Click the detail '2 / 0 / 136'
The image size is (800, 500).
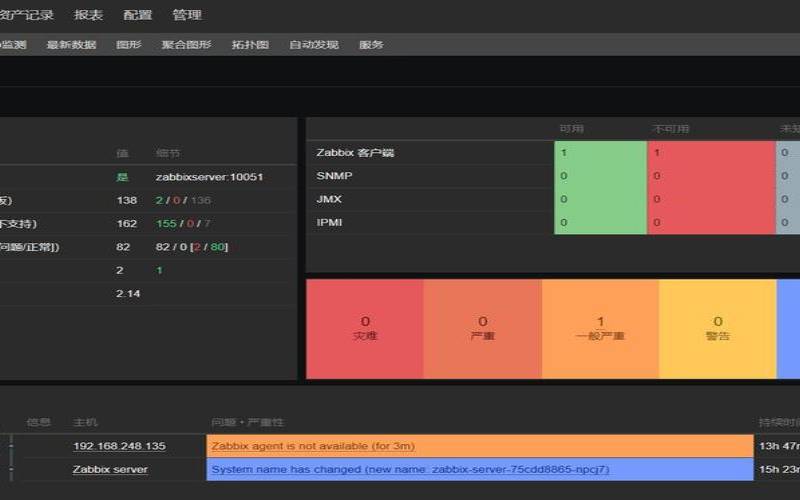[x=183, y=201]
